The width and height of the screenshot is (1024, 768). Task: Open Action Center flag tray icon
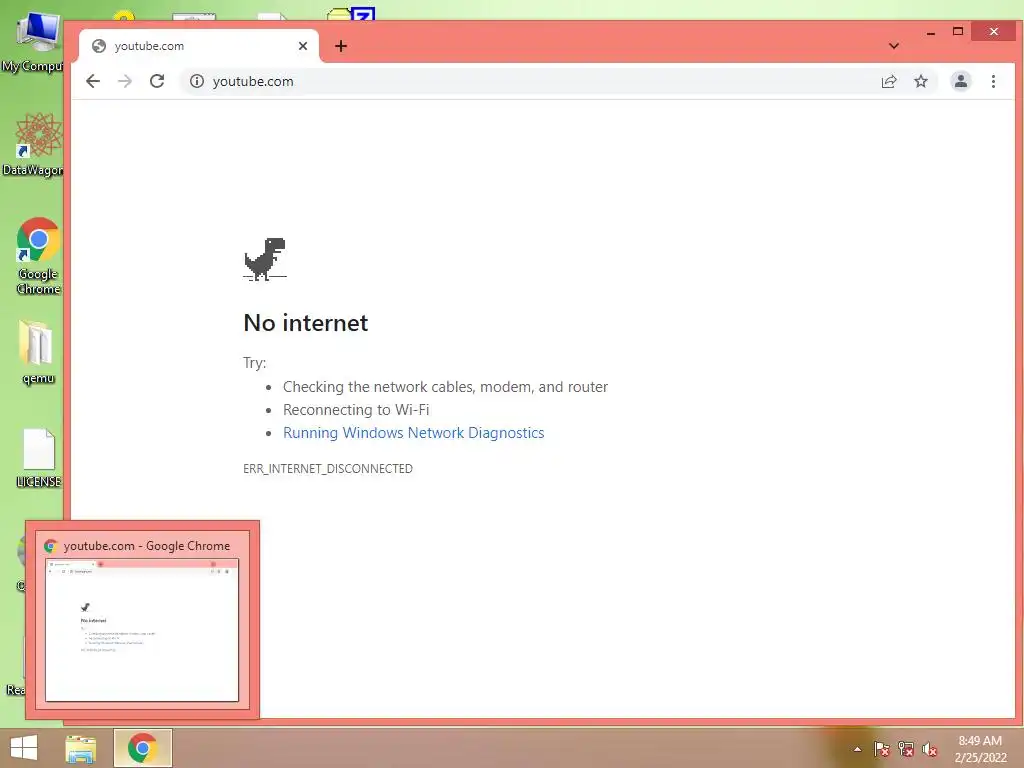[882, 749]
